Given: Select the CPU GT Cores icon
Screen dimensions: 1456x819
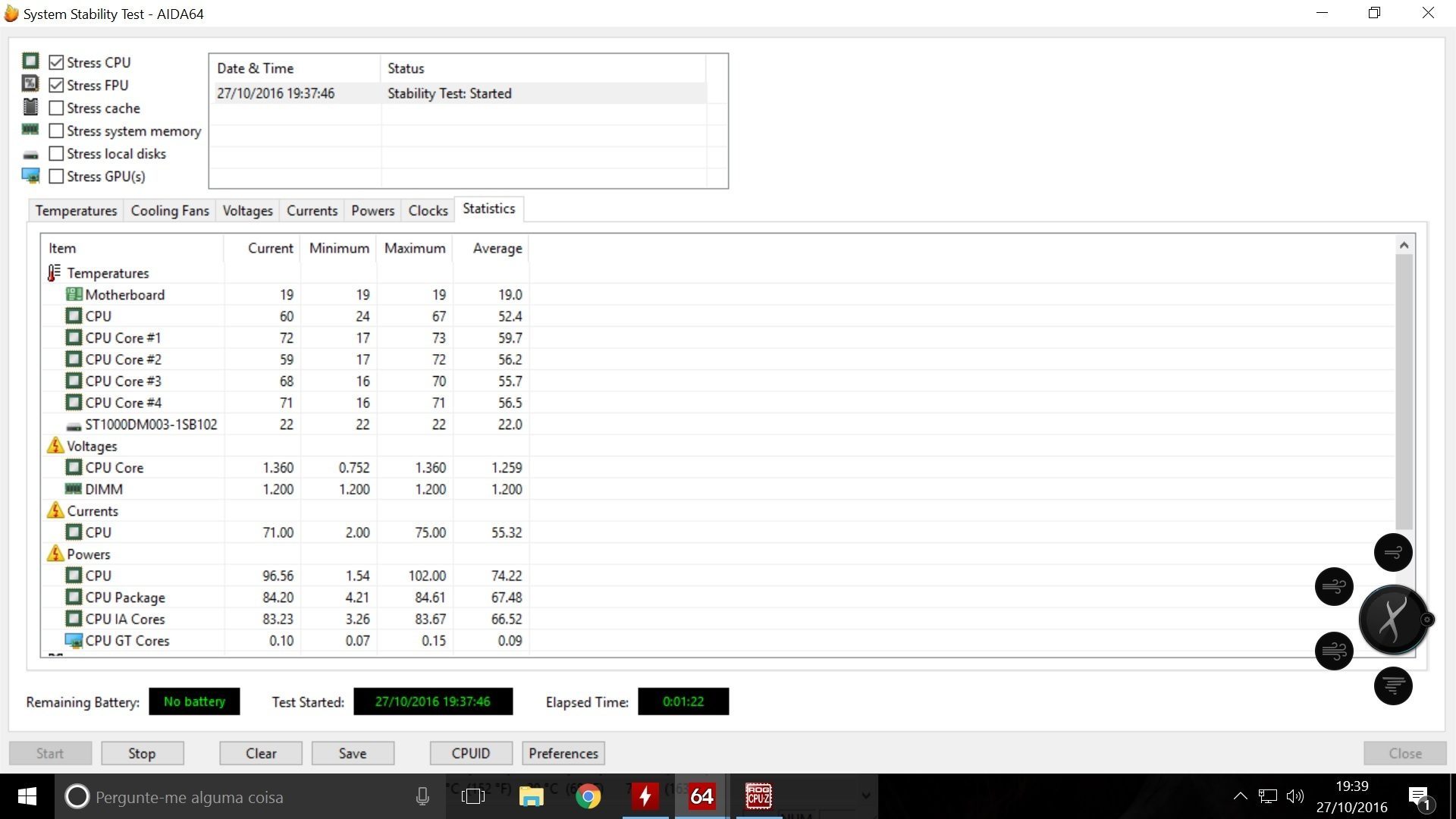Looking at the screenshot, I should (x=74, y=641).
